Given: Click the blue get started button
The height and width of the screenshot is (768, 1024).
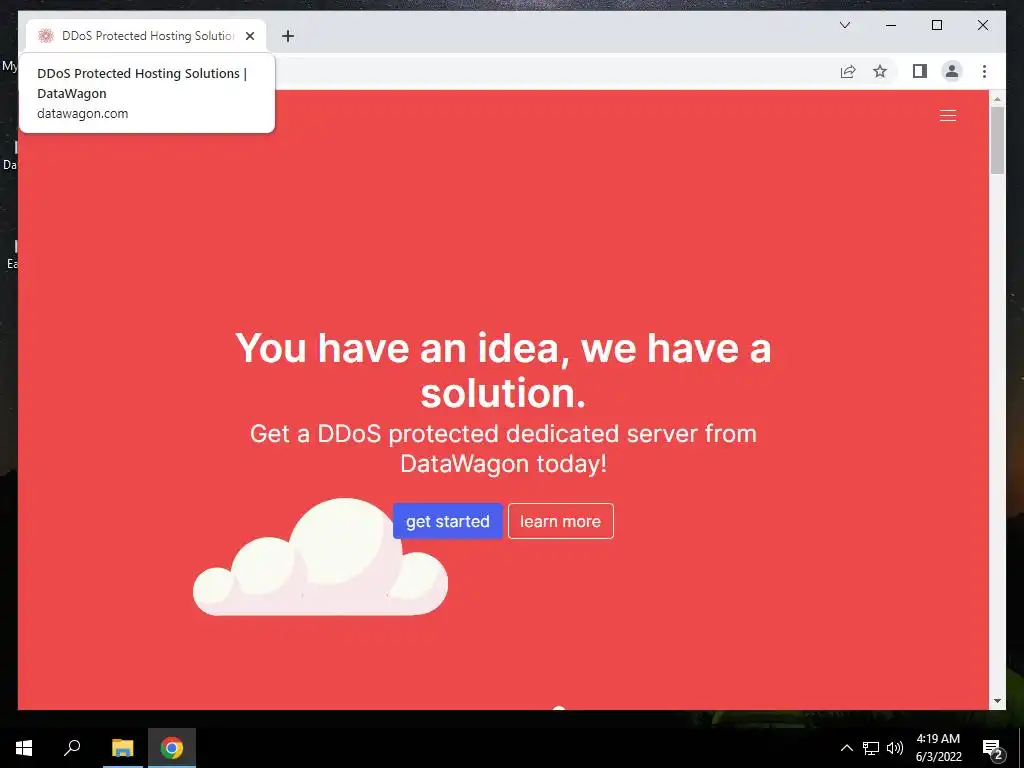Looking at the screenshot, I should [x=447, y=521].
